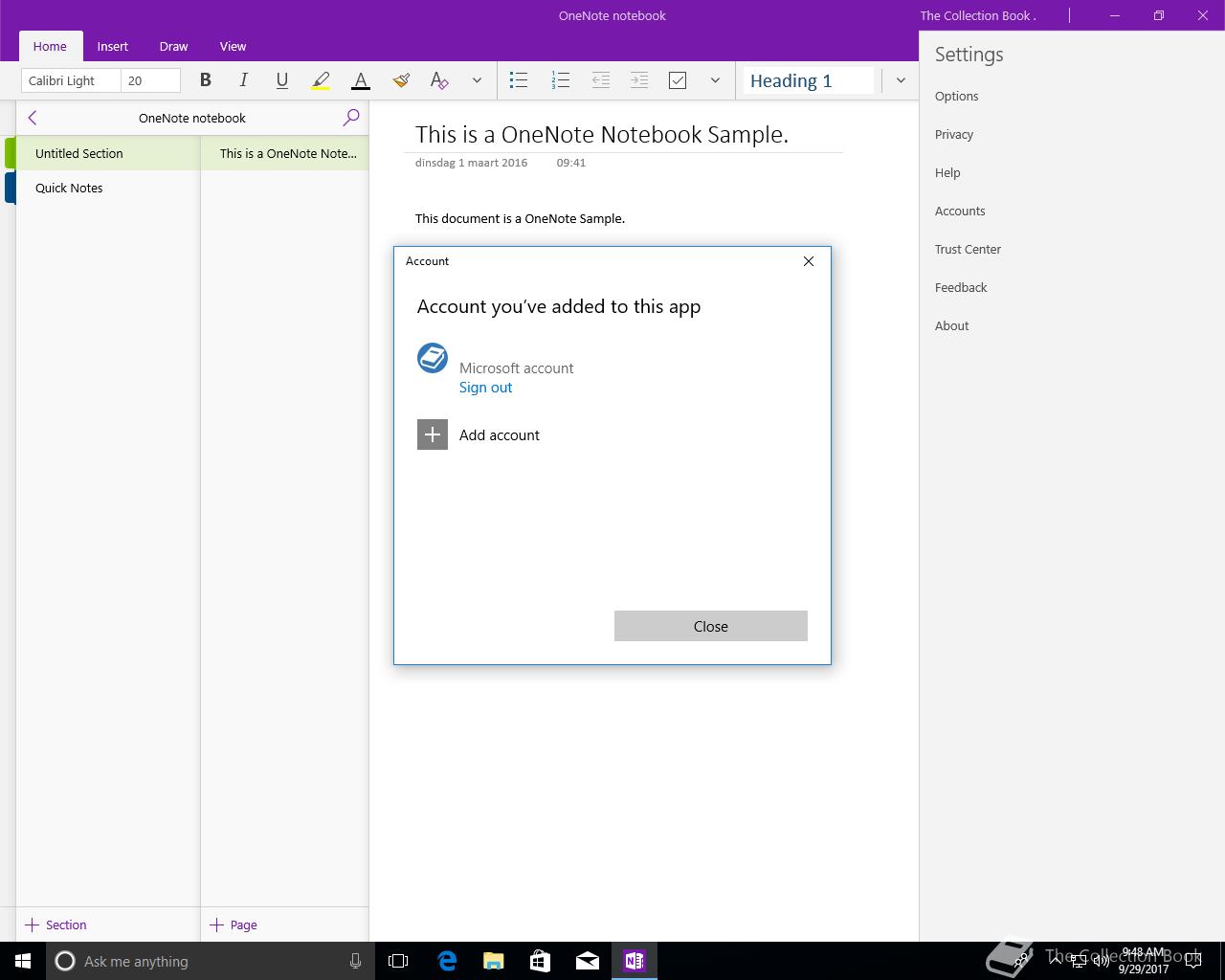
Task: Decrease paragraph indent
Action: pyautogui.click(x=600, y=80)
